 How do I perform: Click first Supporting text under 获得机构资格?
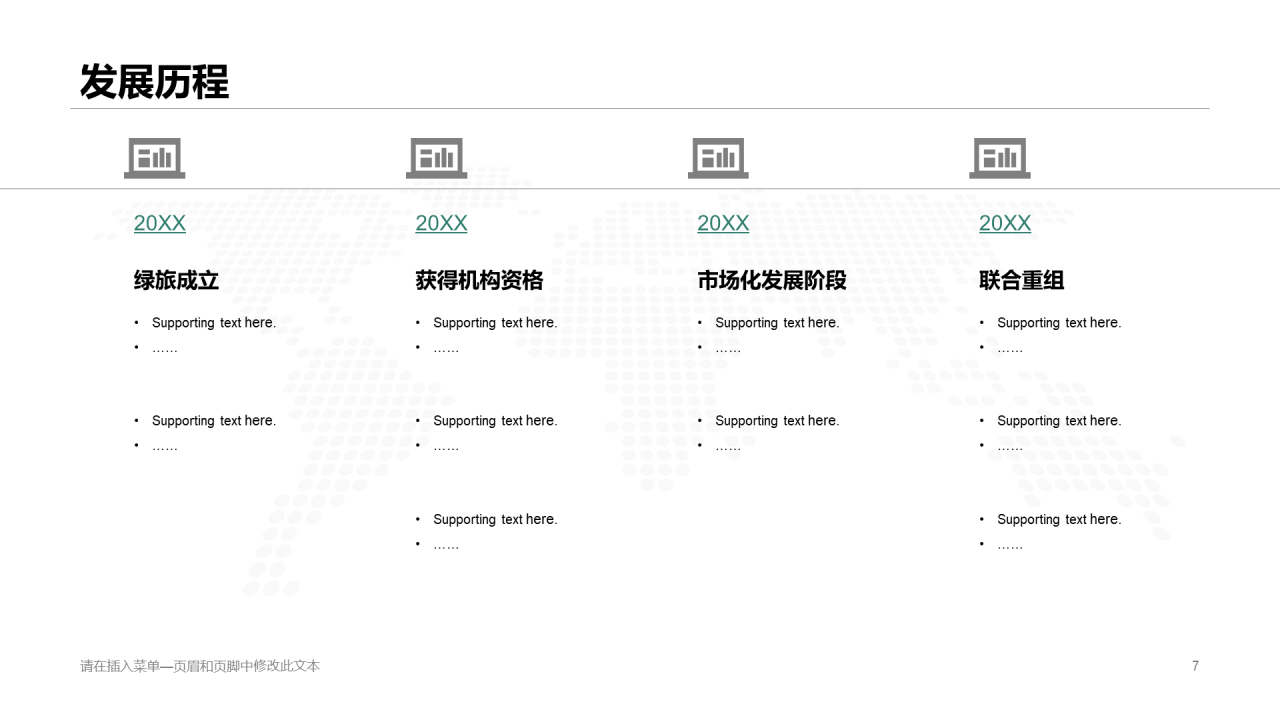(x=495, y=323)
